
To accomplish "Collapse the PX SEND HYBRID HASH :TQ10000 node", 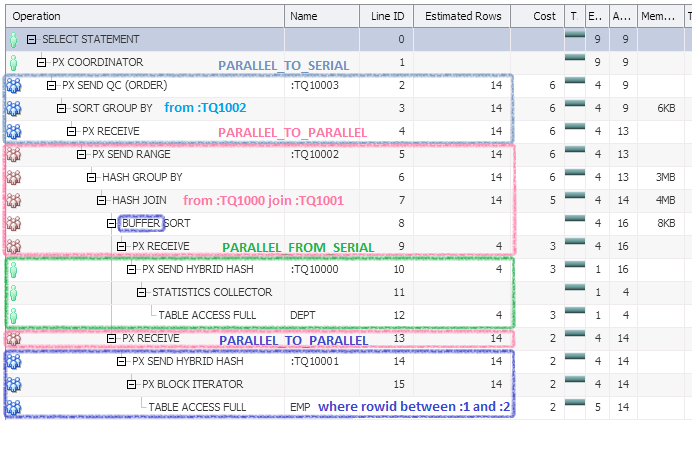I will [x=132, y=269].
